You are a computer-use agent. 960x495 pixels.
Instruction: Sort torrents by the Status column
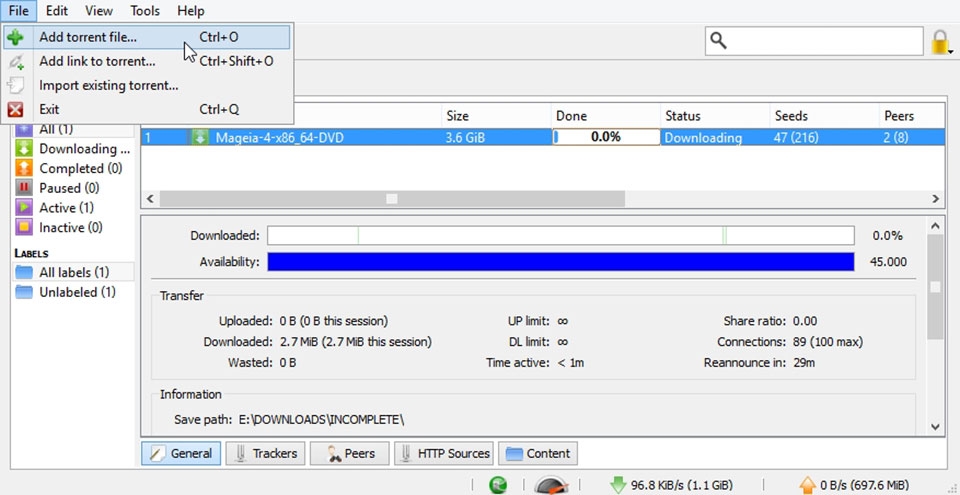pos(715,116)
